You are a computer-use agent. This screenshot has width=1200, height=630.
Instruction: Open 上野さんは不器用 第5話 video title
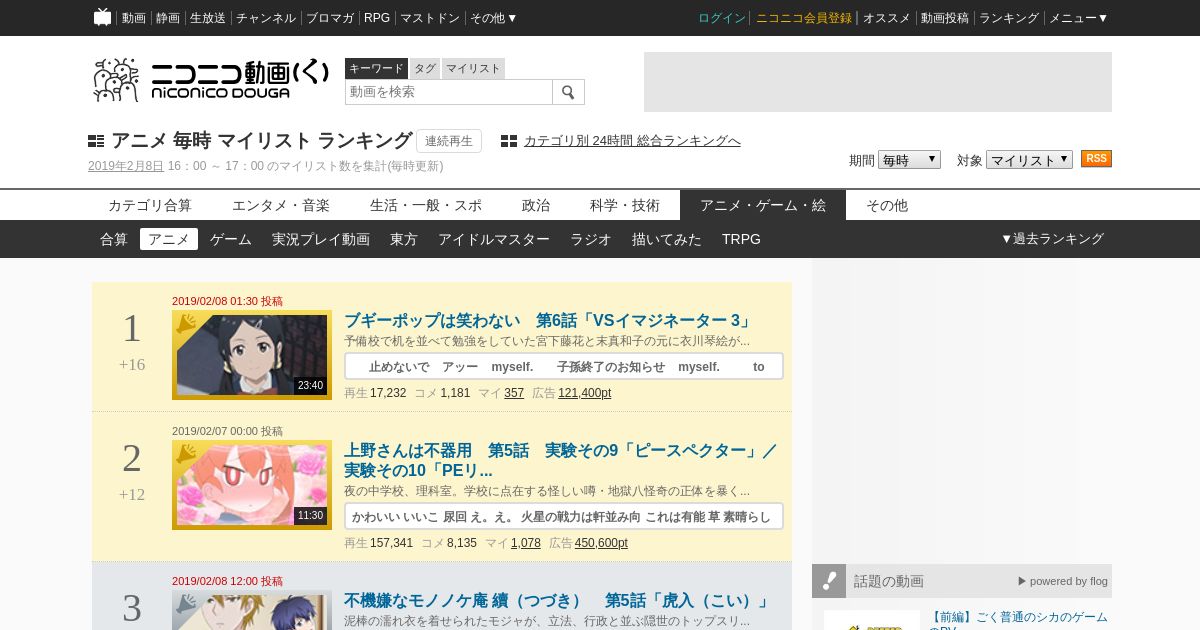click(x=561, y=461)
